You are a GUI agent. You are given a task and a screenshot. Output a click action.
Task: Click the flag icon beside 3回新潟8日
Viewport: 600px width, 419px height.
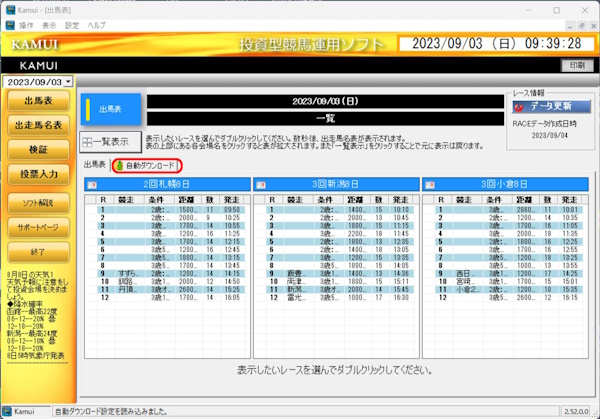click(x=262, y=185)
